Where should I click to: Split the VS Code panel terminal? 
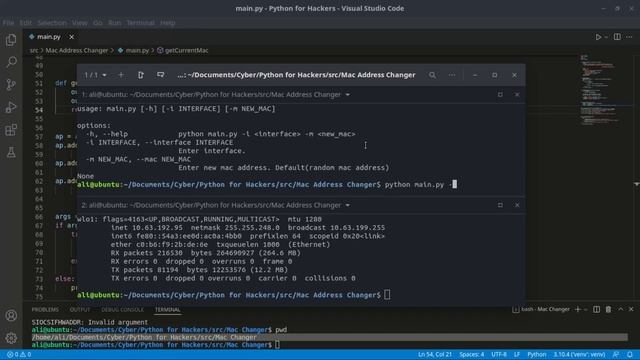click(596, 309)
